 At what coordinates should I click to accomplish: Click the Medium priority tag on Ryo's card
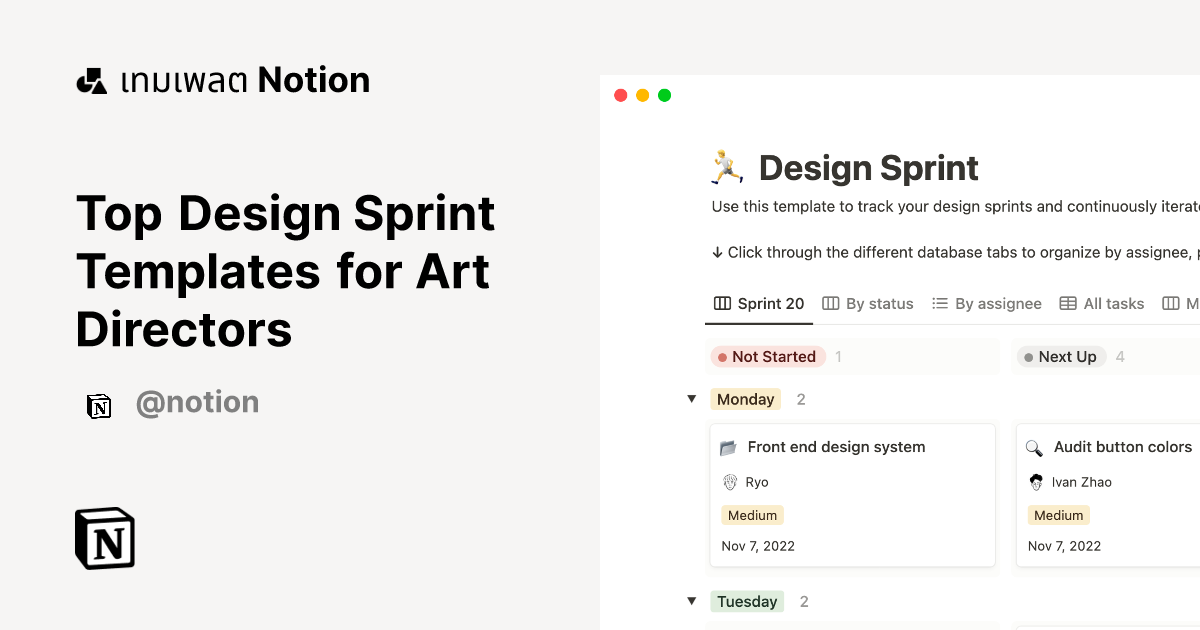(752, 515)
